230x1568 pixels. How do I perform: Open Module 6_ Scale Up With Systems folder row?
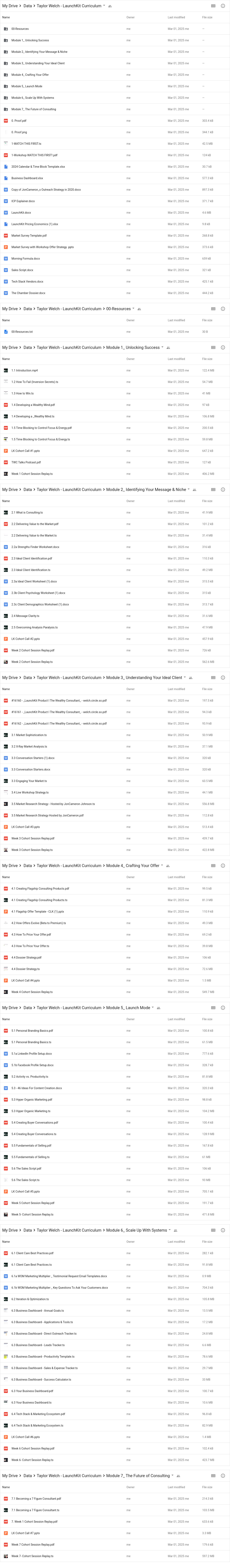(115, 98)
